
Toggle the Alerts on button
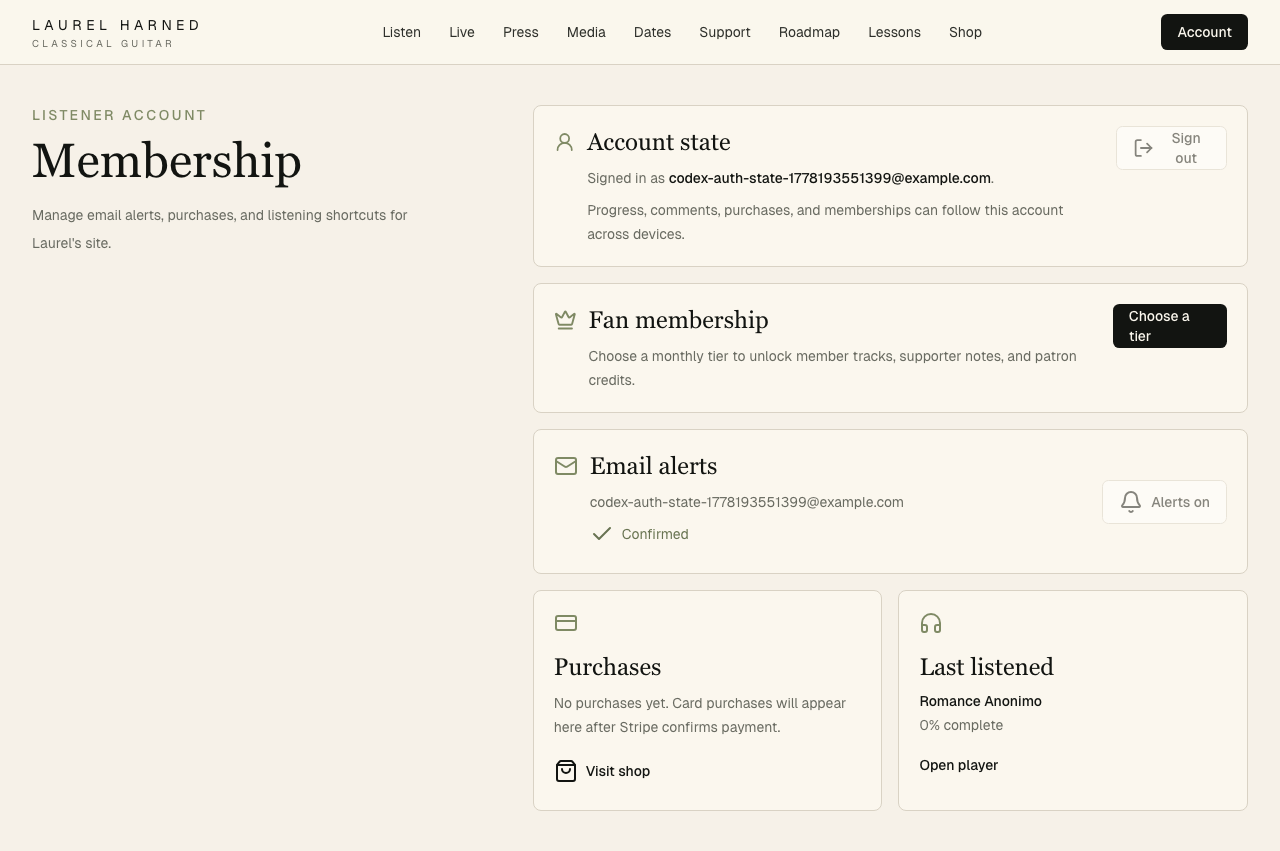1164,502
